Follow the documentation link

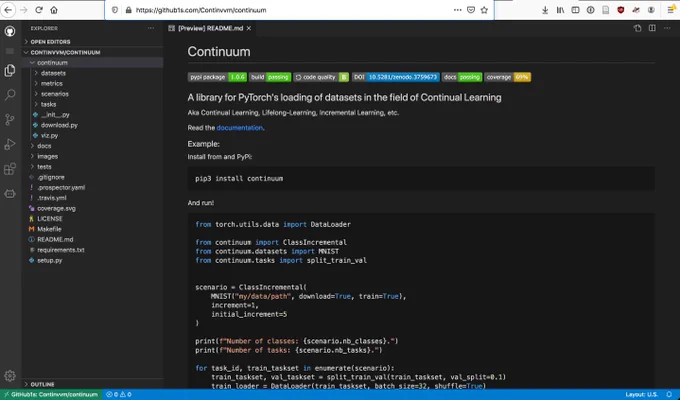tap(239, 128)
